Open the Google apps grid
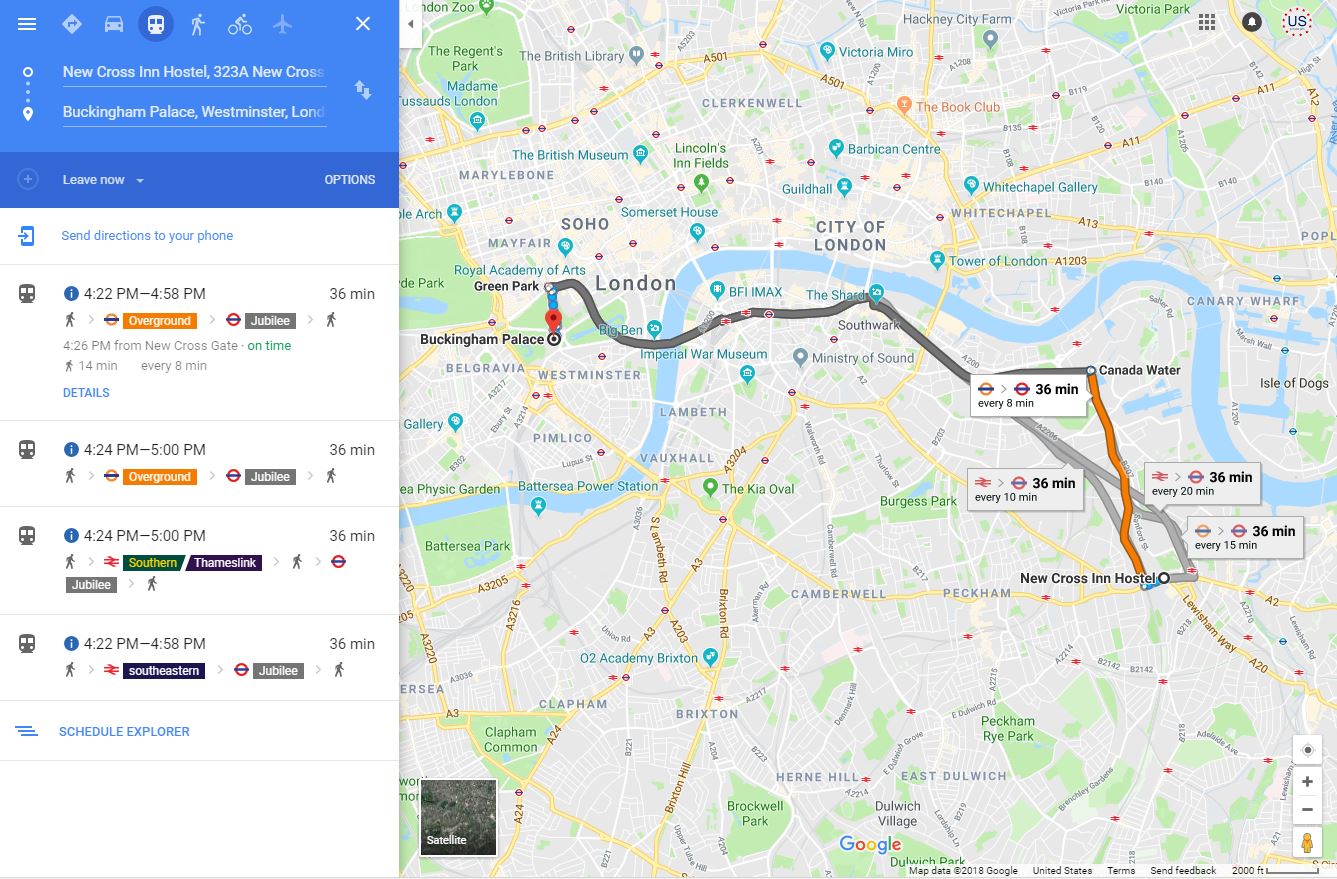 [1207, 22]
